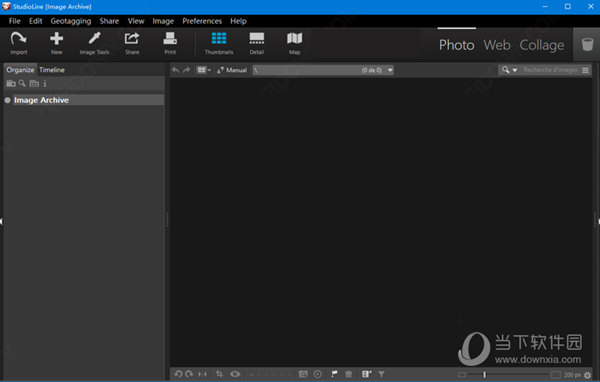Click the descriptor panel icon in bottom toolbar
The height and width of the screenshot is (382, 600).
[366, 374]
